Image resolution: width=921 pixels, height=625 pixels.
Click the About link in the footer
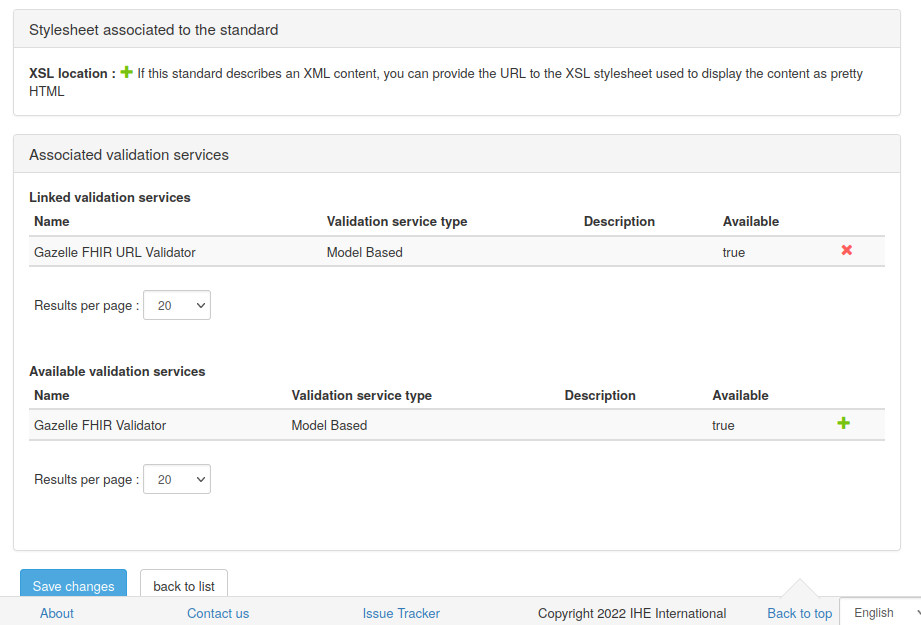point(56,613)
